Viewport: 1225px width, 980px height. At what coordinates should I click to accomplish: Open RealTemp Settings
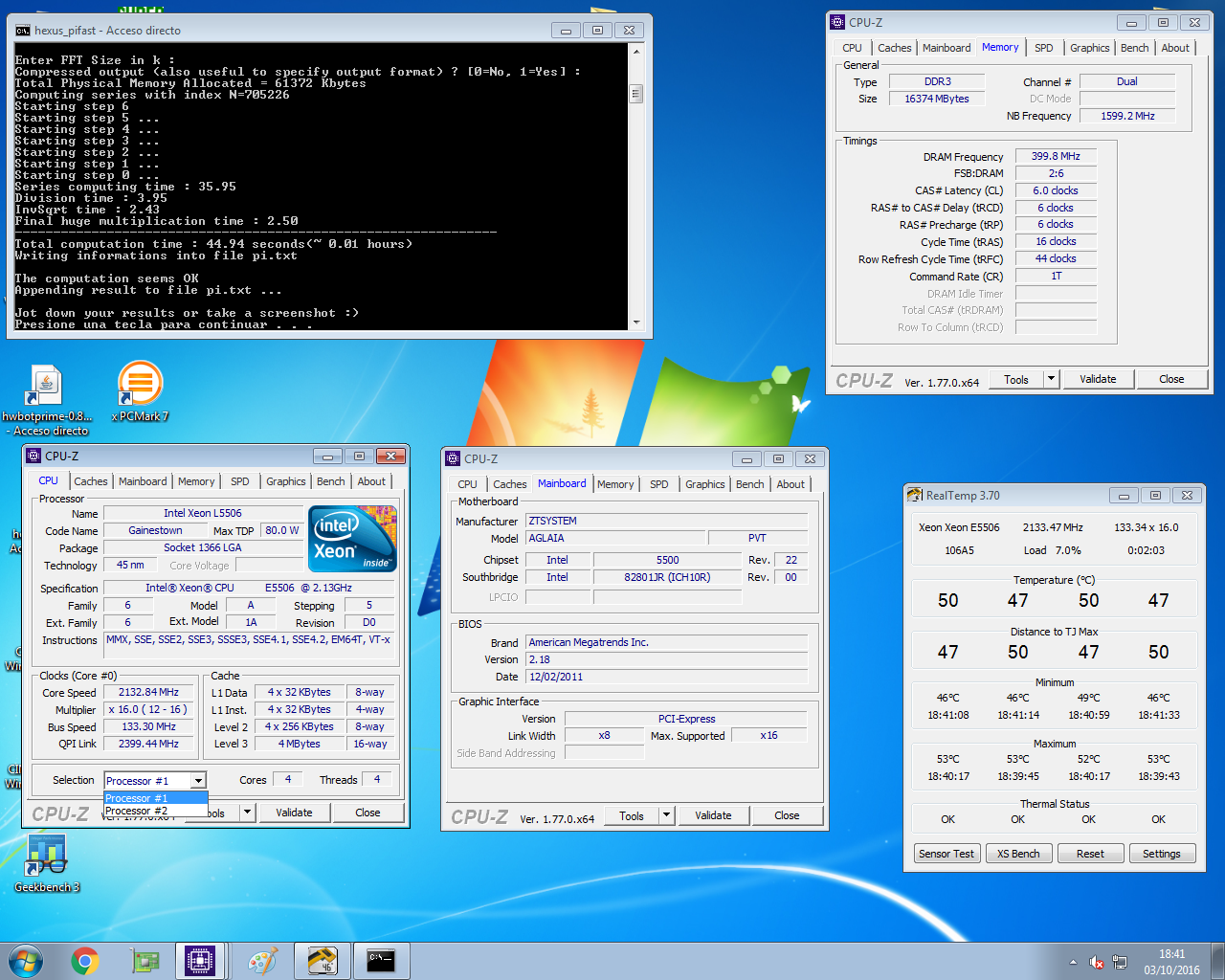(1162, 854)
